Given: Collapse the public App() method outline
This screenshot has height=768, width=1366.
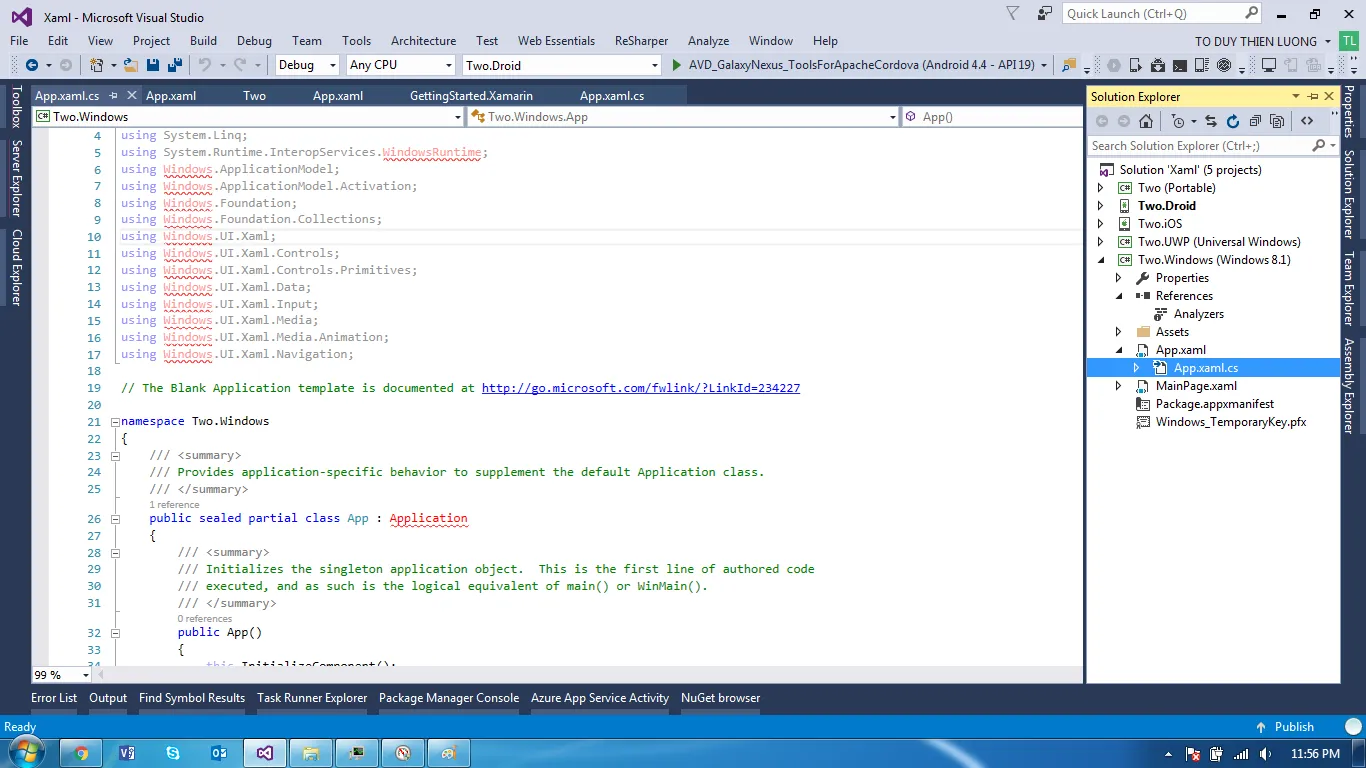Looking at the screenshot, I should click(x=115, y=633).
